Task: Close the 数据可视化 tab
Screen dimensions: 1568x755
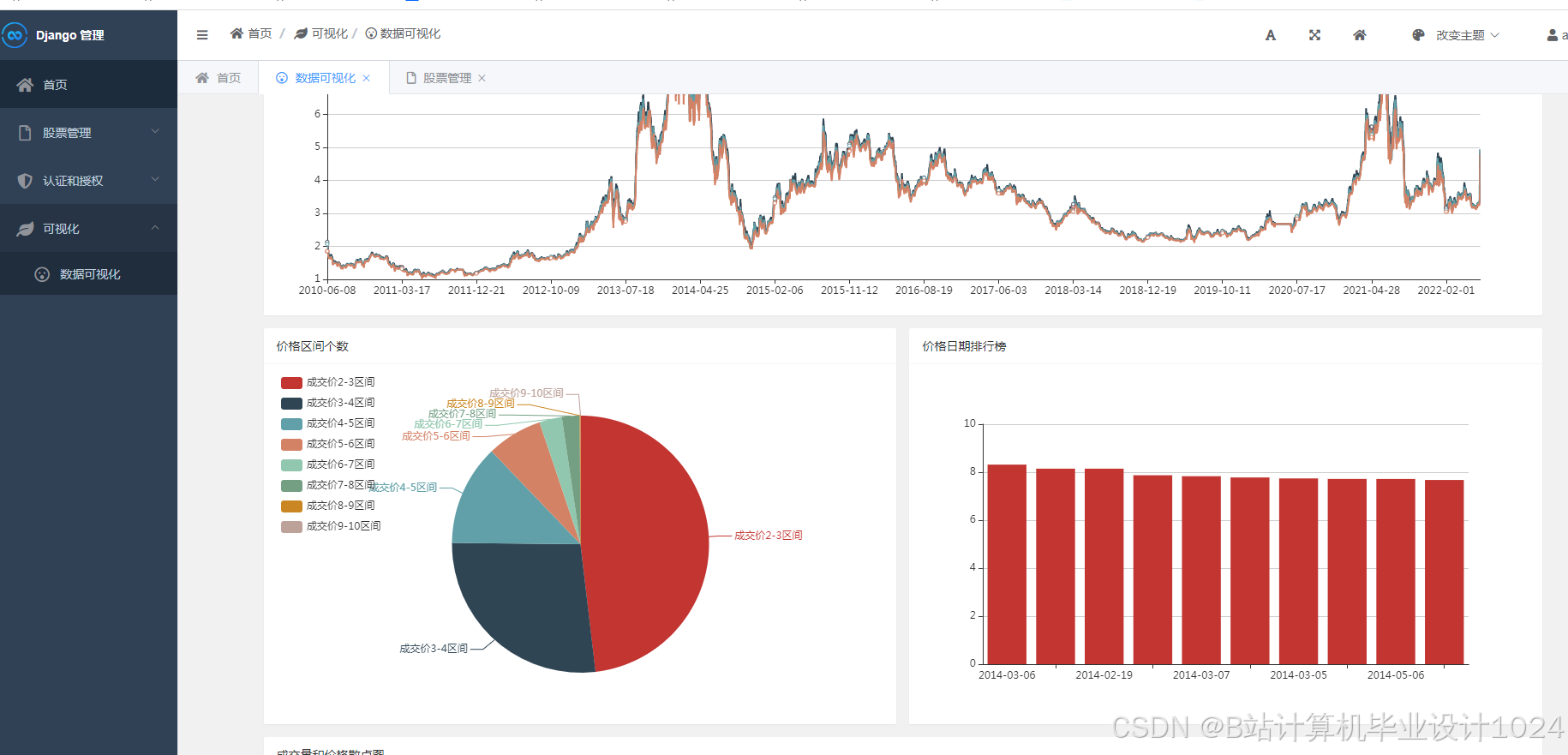Action: pyautogui.click(x=367, y=78)
